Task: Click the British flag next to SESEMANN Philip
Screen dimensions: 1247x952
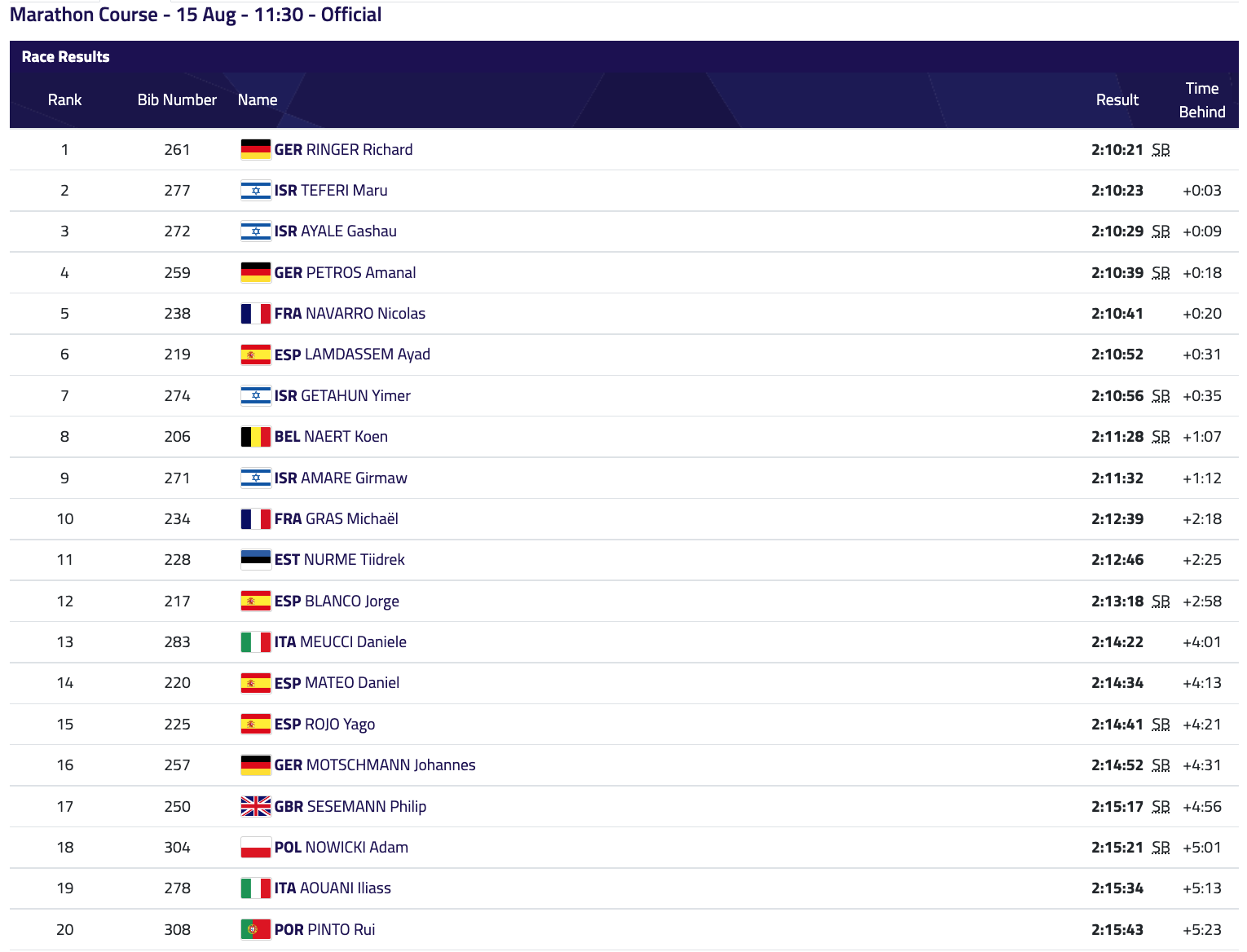Action: point(255,807)
